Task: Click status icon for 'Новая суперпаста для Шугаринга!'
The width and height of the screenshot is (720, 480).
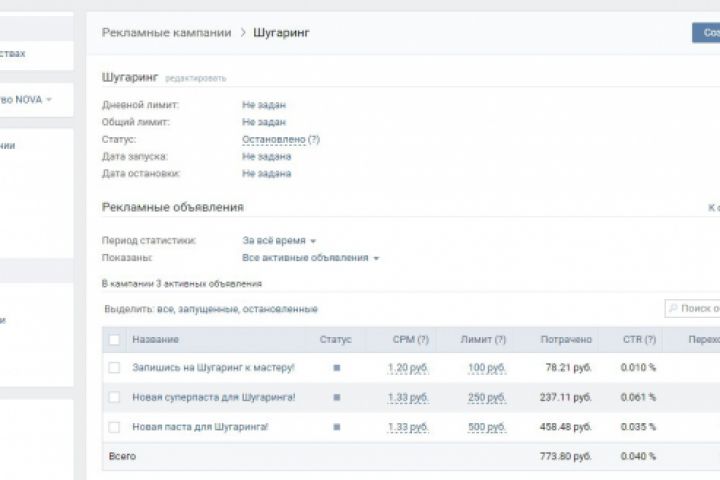Action: 337,398
